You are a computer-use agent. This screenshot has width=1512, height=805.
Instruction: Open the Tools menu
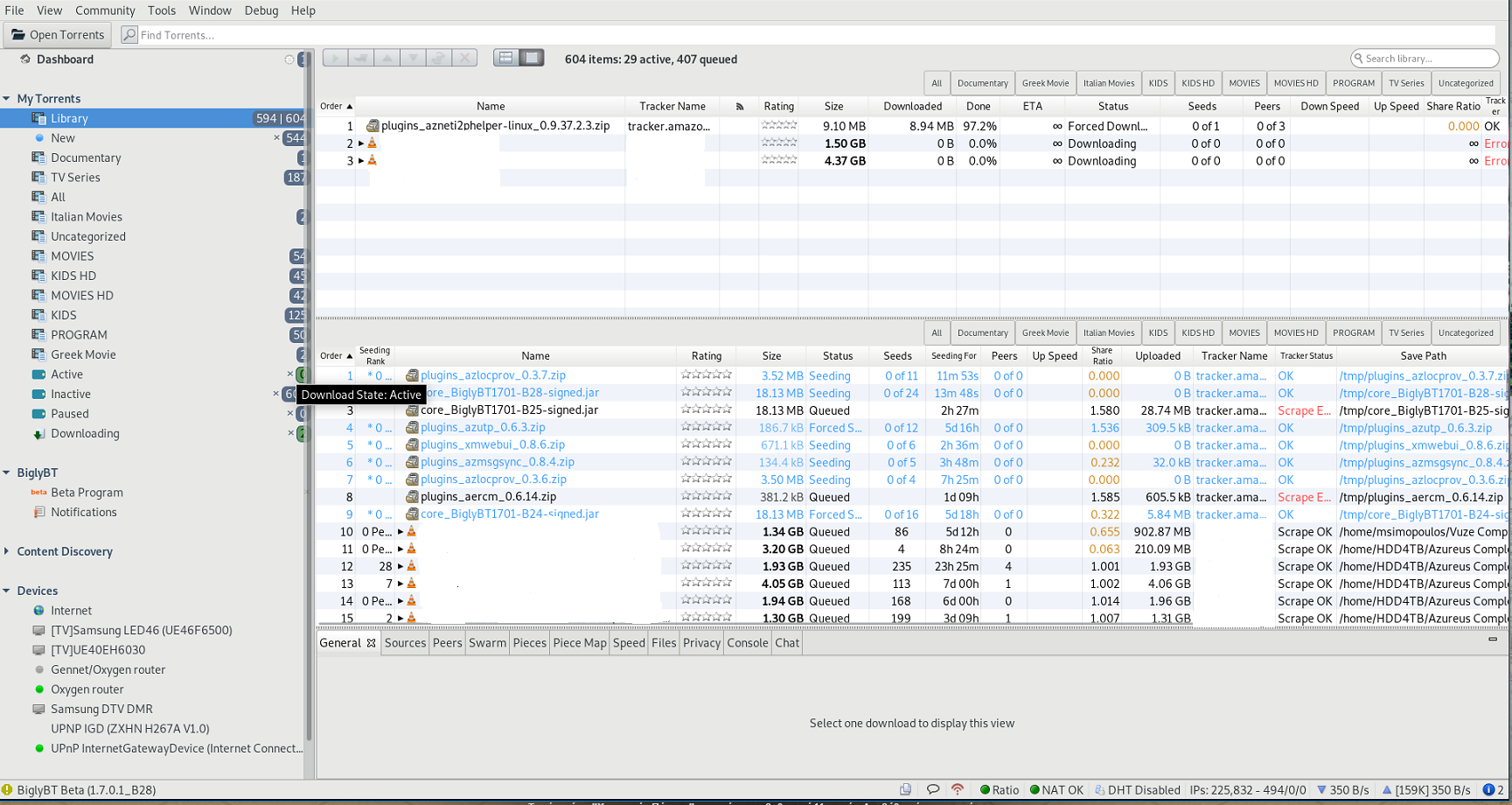click(x=161, y=10)
